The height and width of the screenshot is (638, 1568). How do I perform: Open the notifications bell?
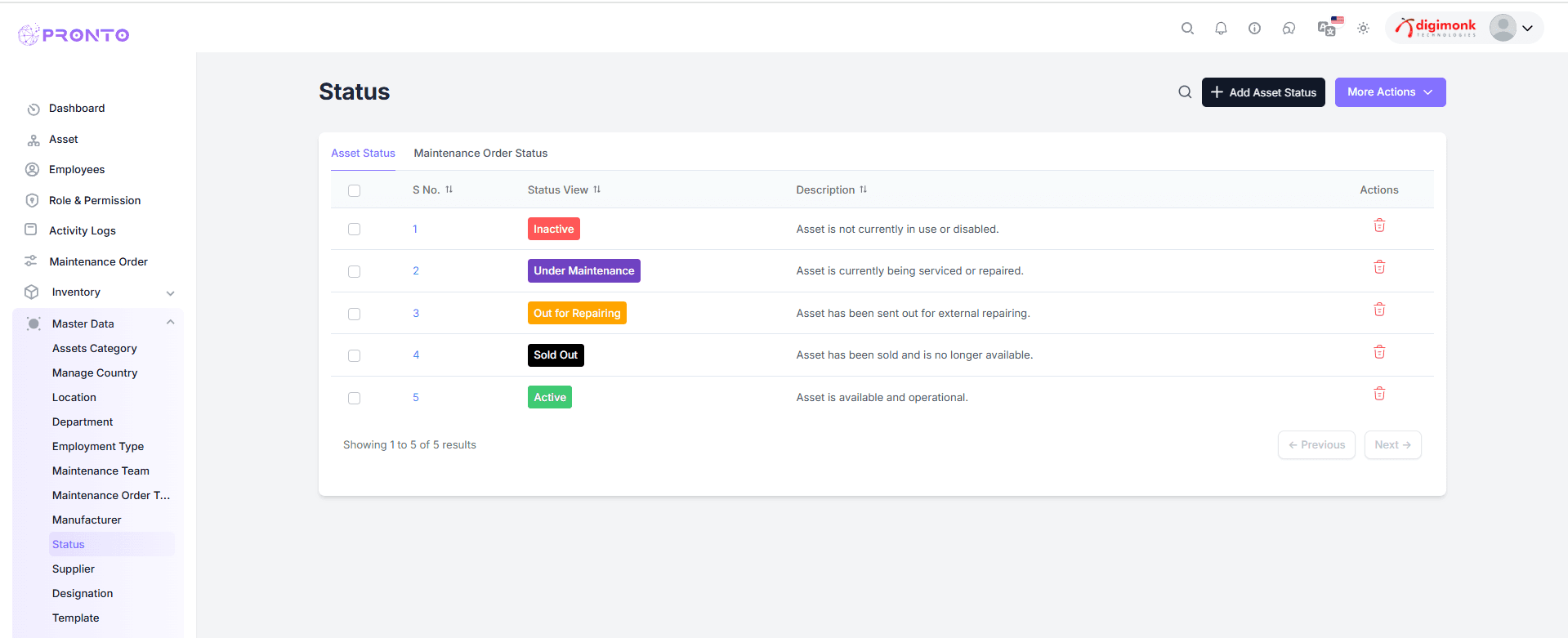pos(1221,28)
